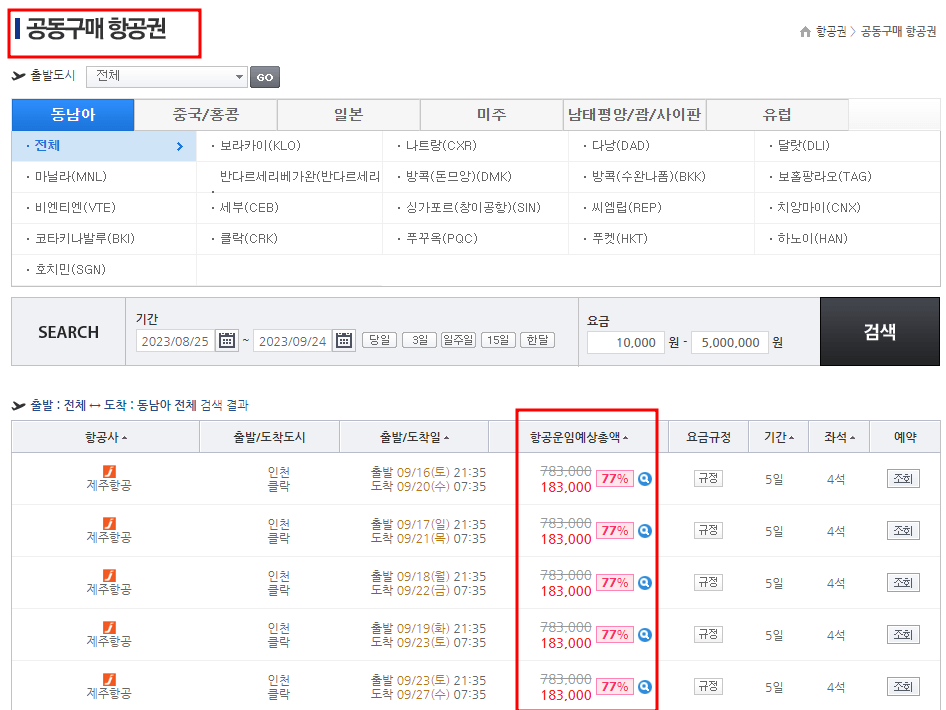
Task: Switch to the 일본 destination tab
Action: click(348, 115)
